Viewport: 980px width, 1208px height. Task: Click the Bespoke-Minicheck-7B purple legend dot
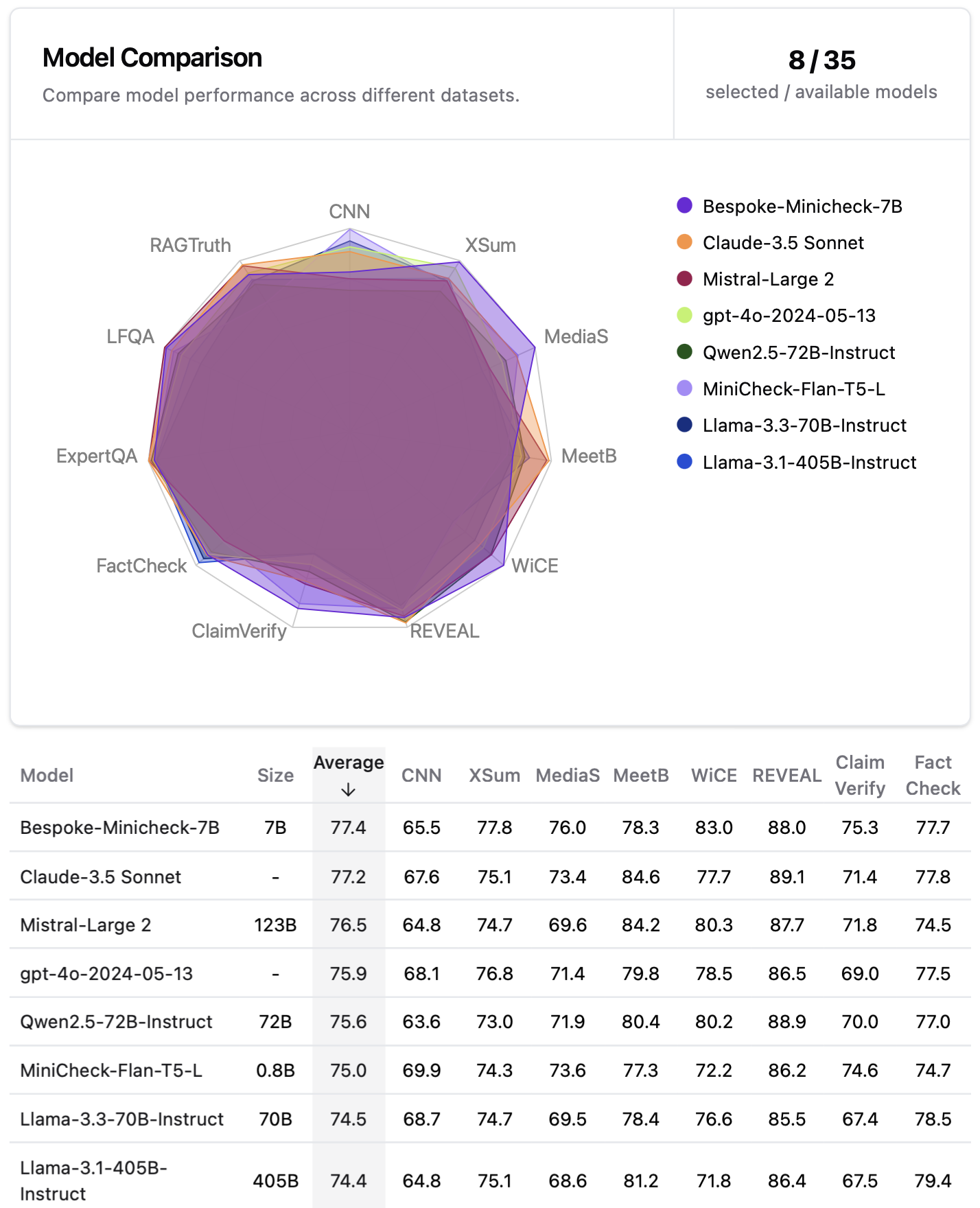point(684,205)
